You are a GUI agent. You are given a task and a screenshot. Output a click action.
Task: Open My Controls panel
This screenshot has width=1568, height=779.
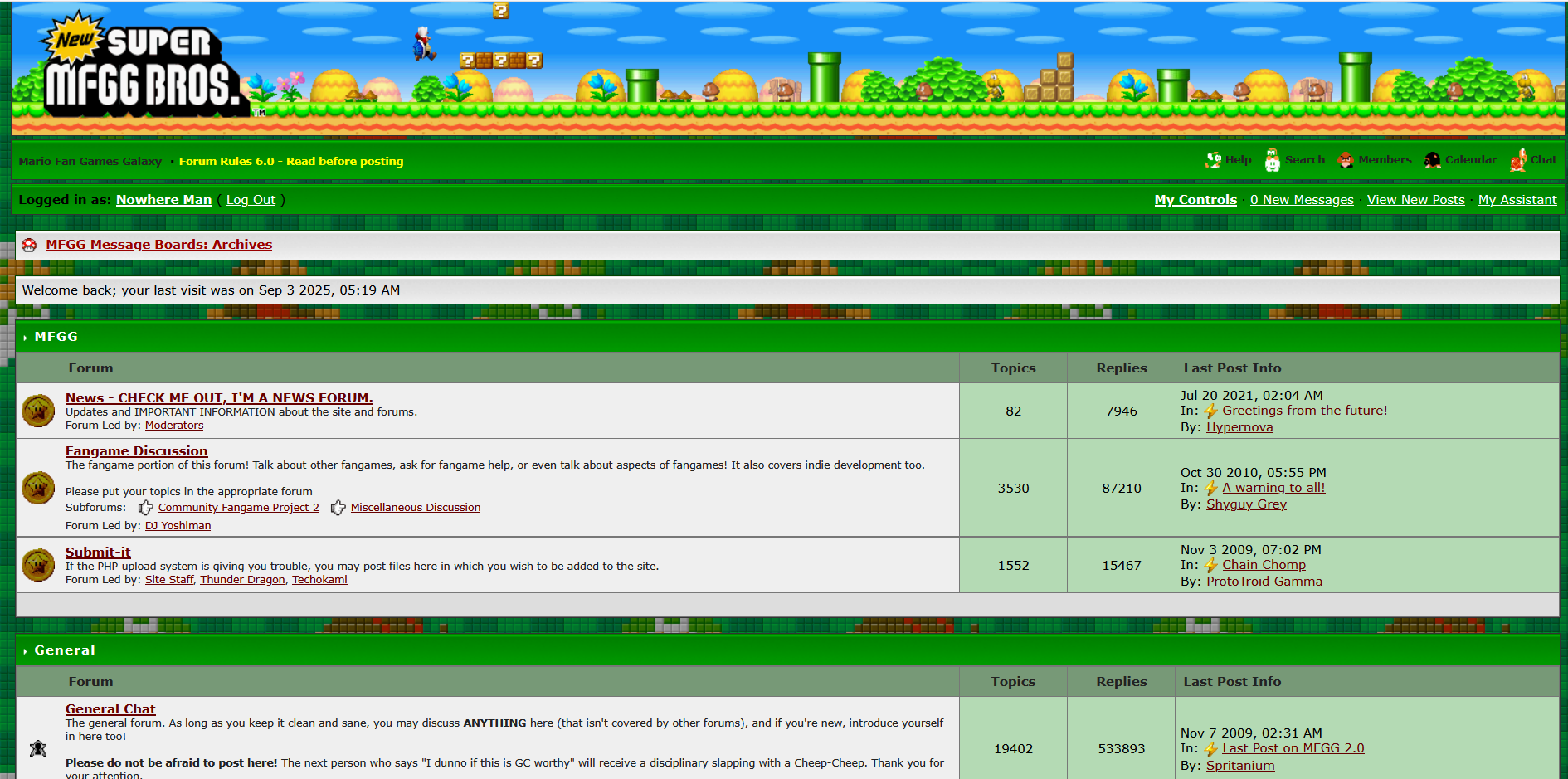[x=1195, y=200]
